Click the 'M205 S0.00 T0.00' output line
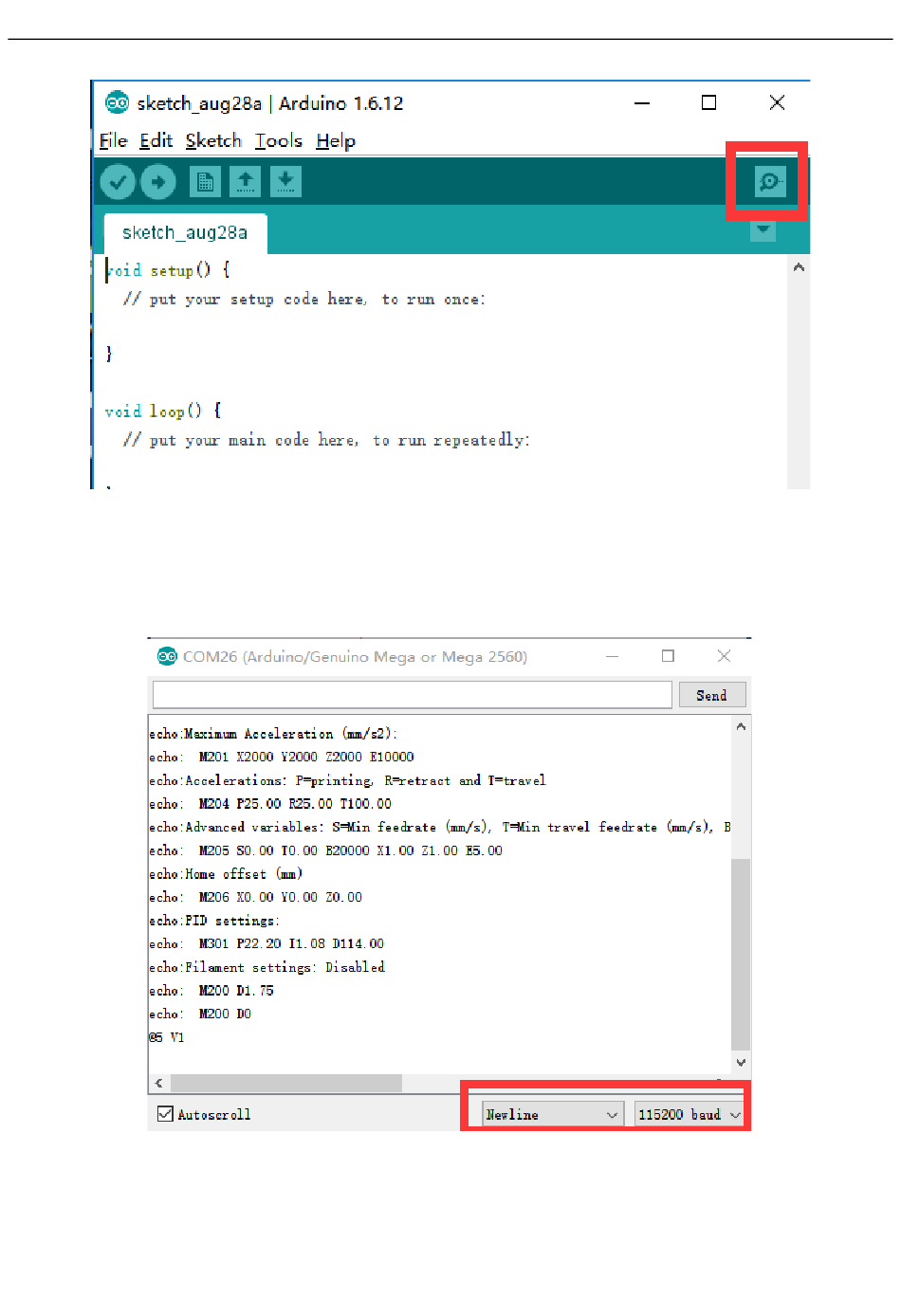 click(325, 850)
